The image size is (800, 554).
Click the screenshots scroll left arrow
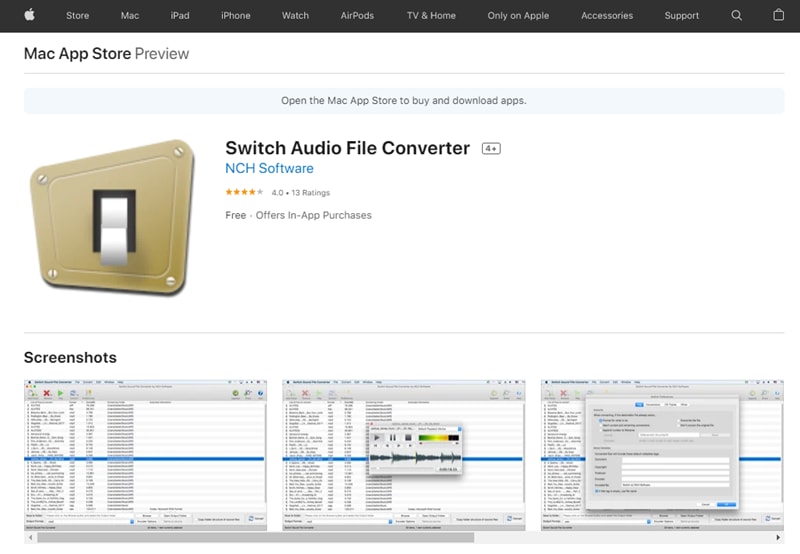tap(31, 538)
